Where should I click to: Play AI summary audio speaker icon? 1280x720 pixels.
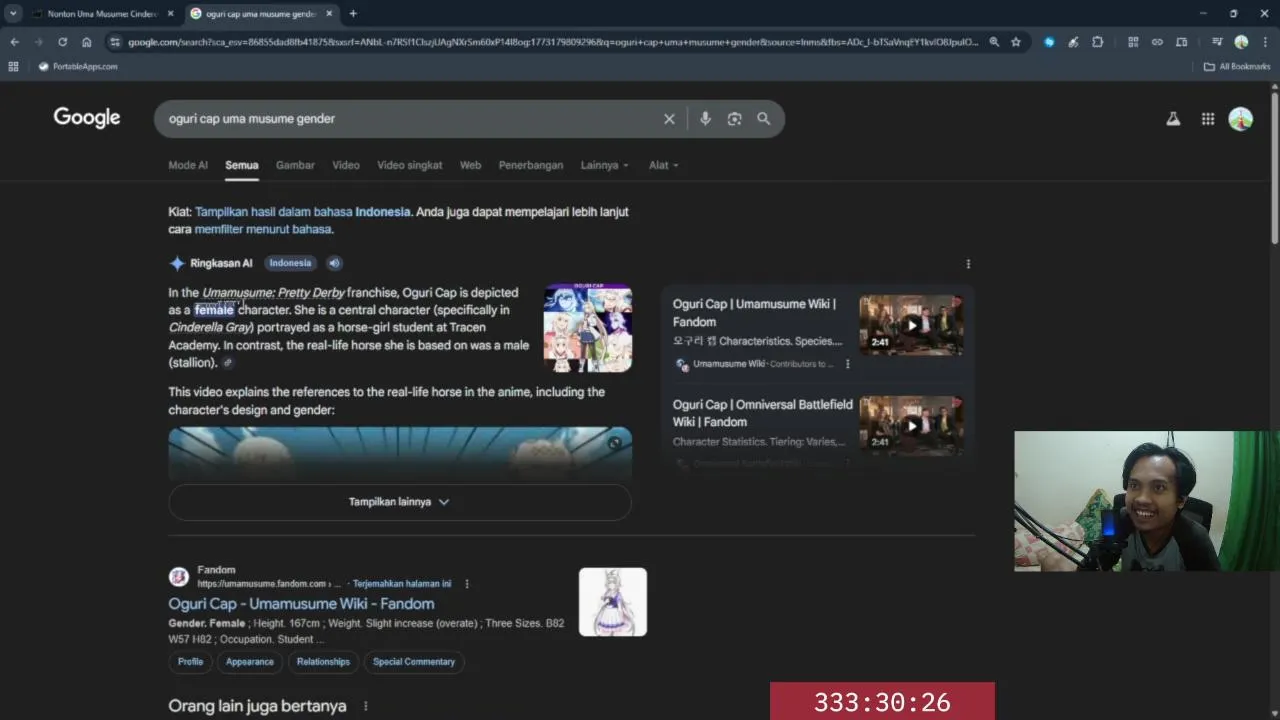335,263
